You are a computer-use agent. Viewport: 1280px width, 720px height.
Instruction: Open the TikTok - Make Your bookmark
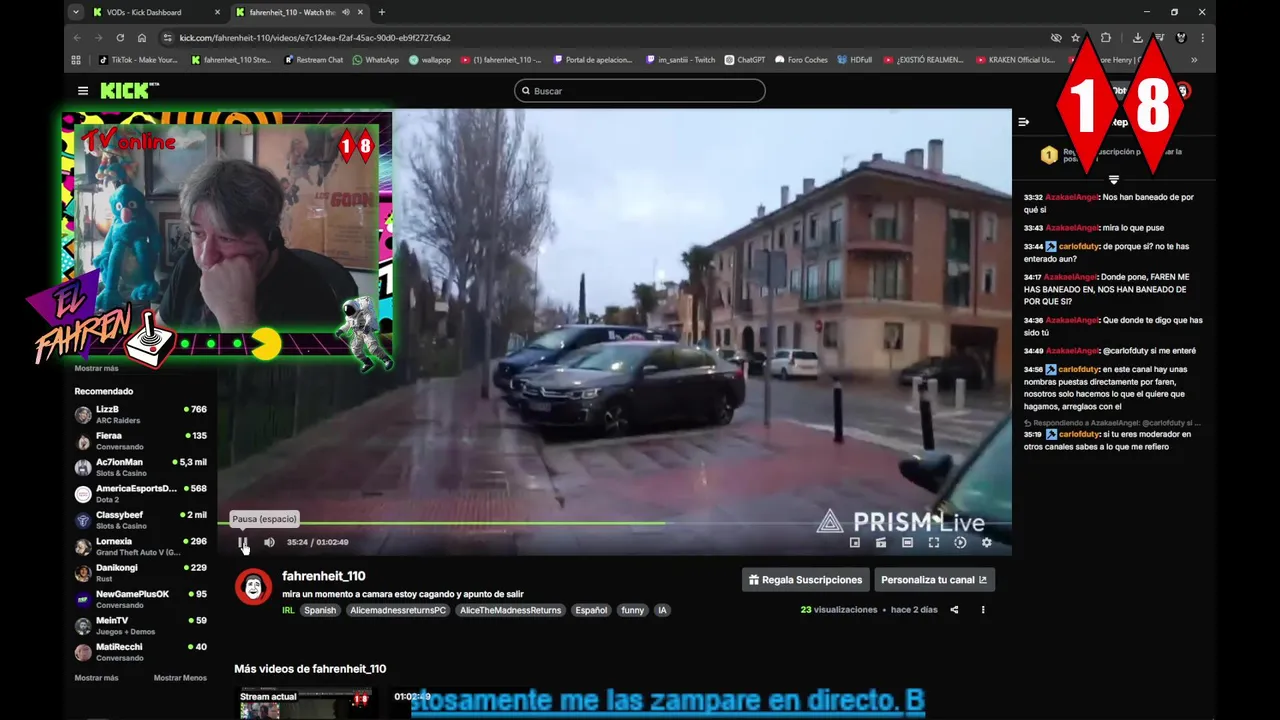[x=138, y=60]
